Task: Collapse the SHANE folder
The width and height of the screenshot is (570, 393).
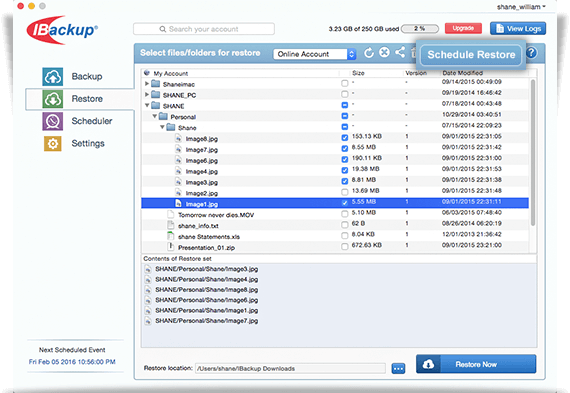Action: (147, 105)
